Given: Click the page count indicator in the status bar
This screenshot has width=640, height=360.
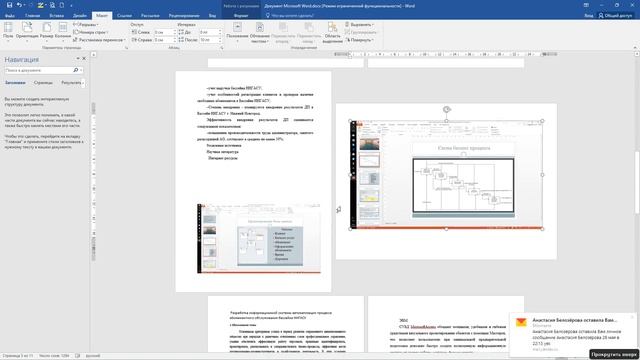Looking at the screenshot, I should click(18, 356).
